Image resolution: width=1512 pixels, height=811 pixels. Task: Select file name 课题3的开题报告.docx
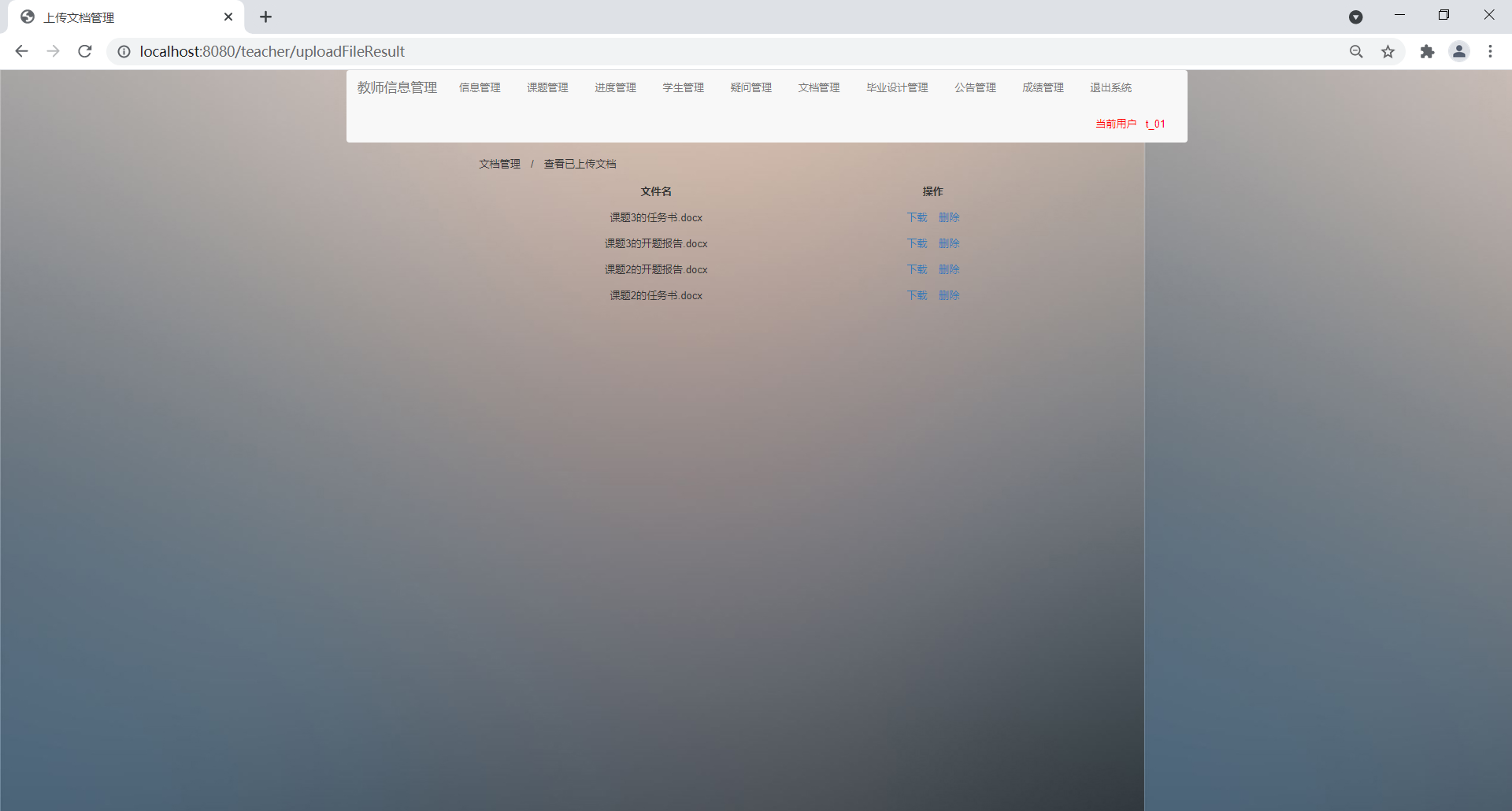[655, 243]
